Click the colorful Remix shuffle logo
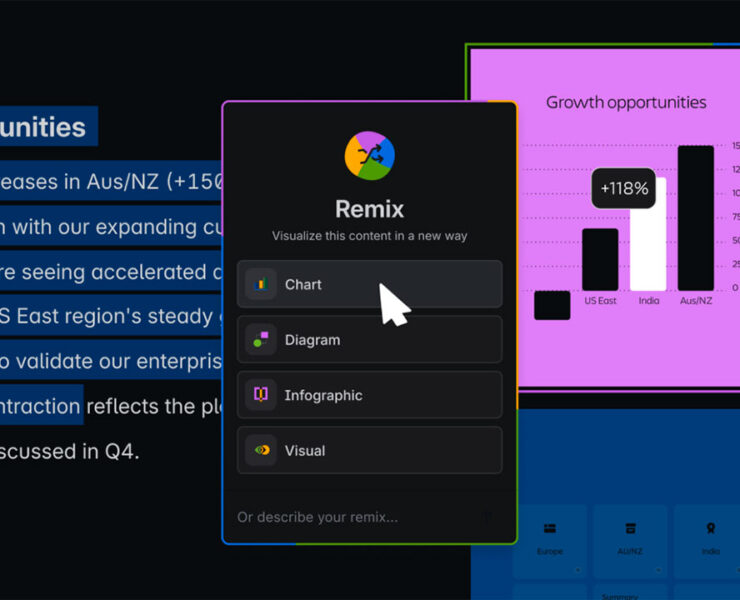Viewport: 740px width, 600px height. click(370, 155)
